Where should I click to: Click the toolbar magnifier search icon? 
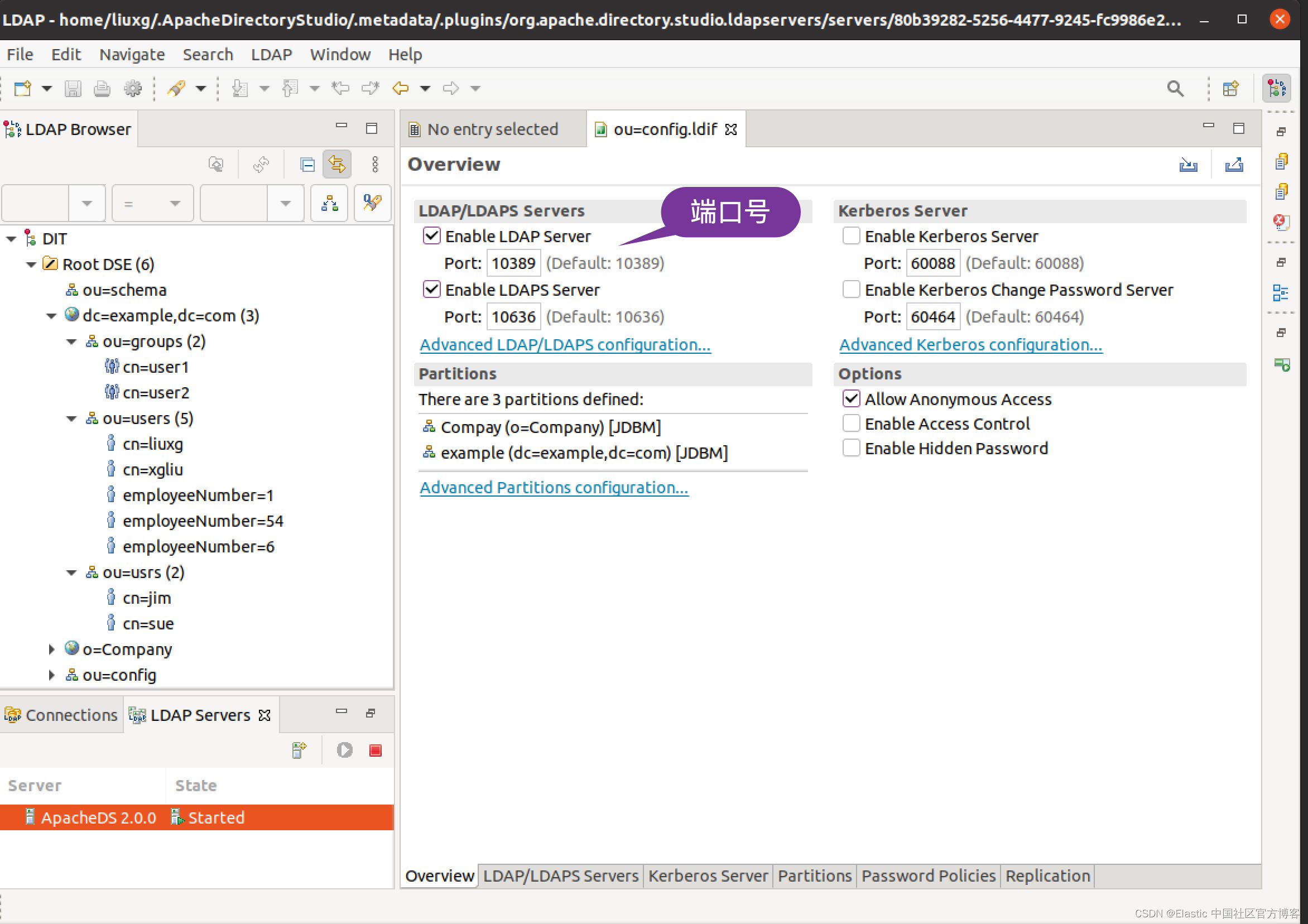[x=1175, y=88]
